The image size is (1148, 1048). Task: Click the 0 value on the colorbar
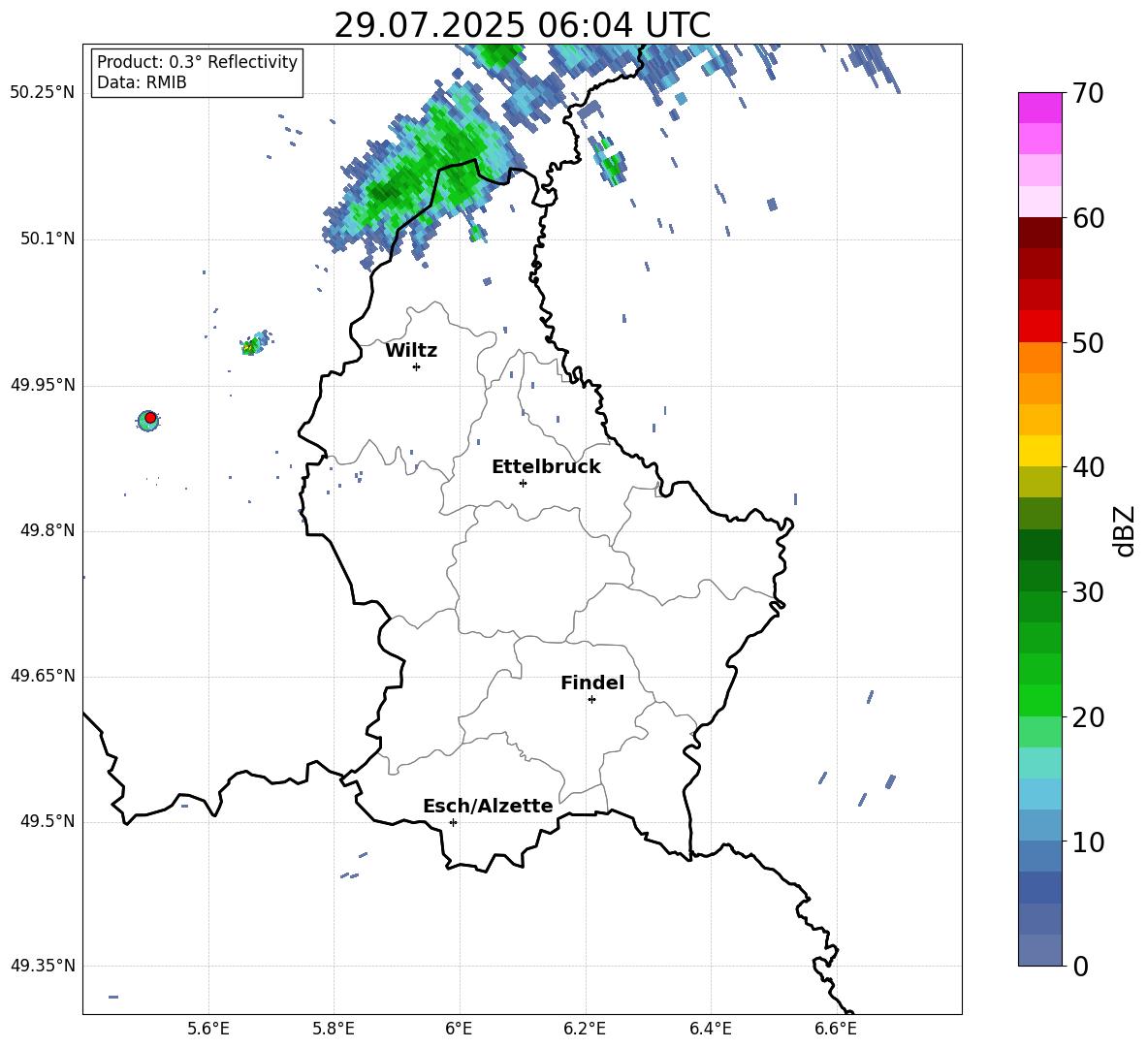[x=1080, y=966]
